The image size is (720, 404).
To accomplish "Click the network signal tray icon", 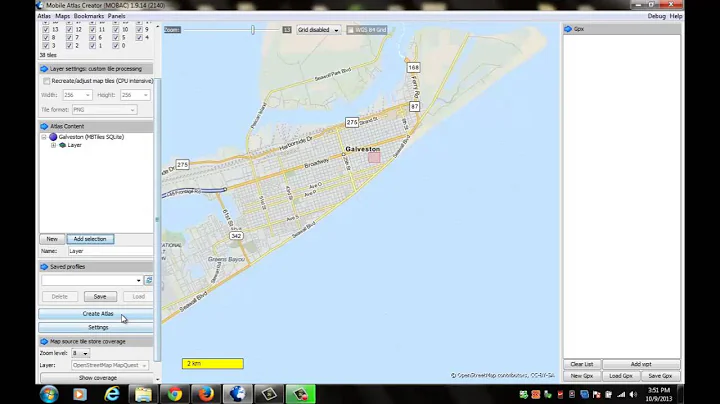I will point(621,394).
